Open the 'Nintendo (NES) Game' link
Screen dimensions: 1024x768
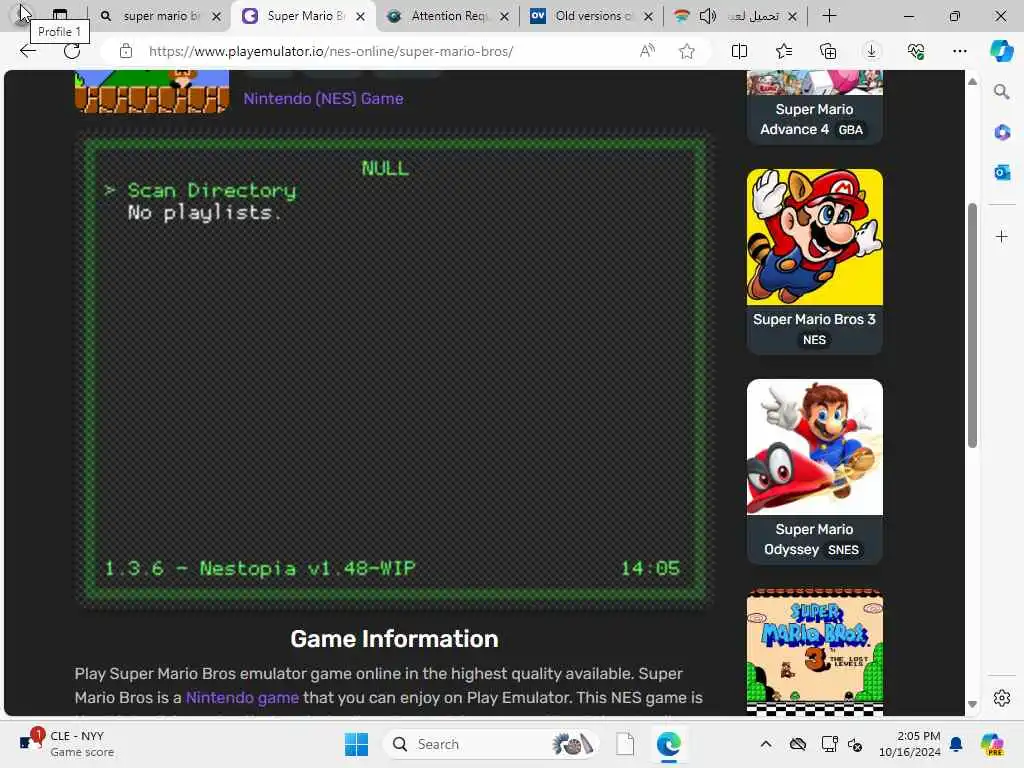click(x=323, y=99)
